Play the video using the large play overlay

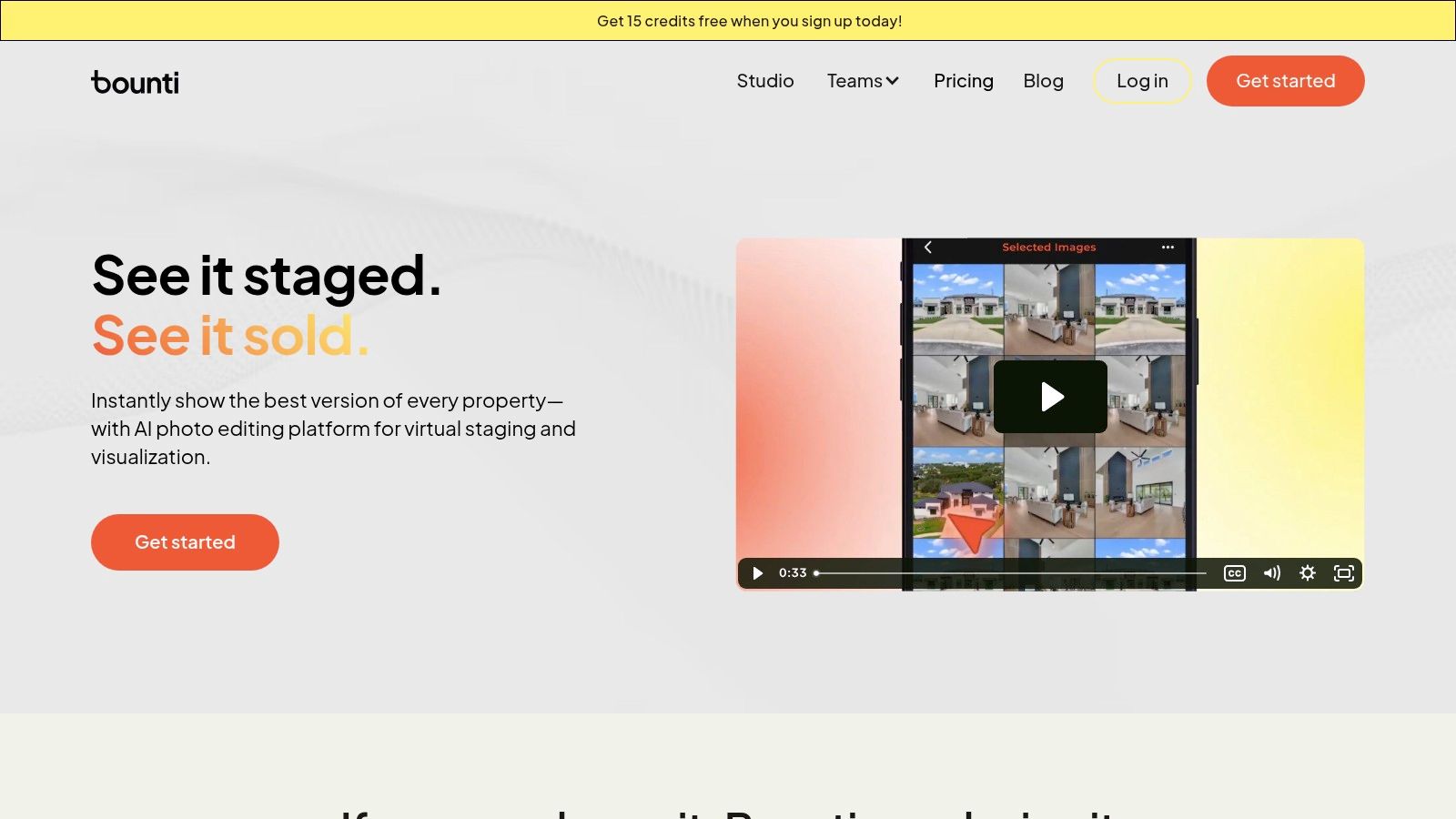(1050, 396)
